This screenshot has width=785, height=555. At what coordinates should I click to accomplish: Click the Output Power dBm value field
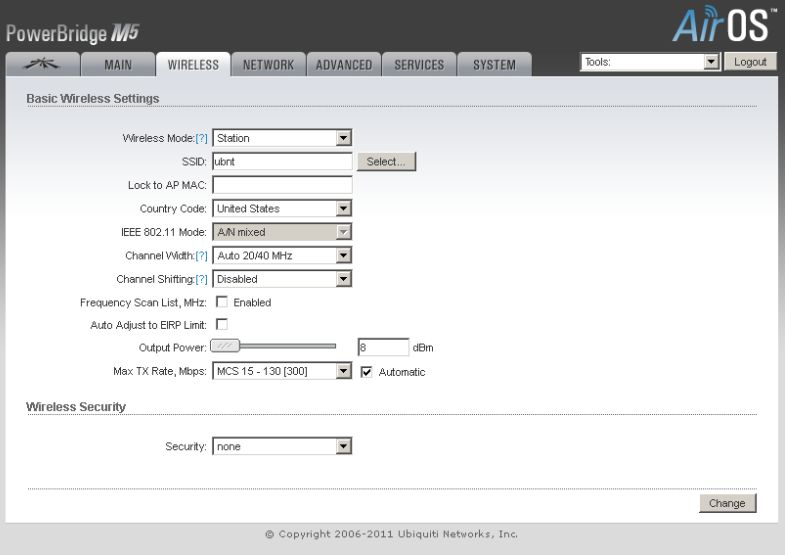coord(383,347)
